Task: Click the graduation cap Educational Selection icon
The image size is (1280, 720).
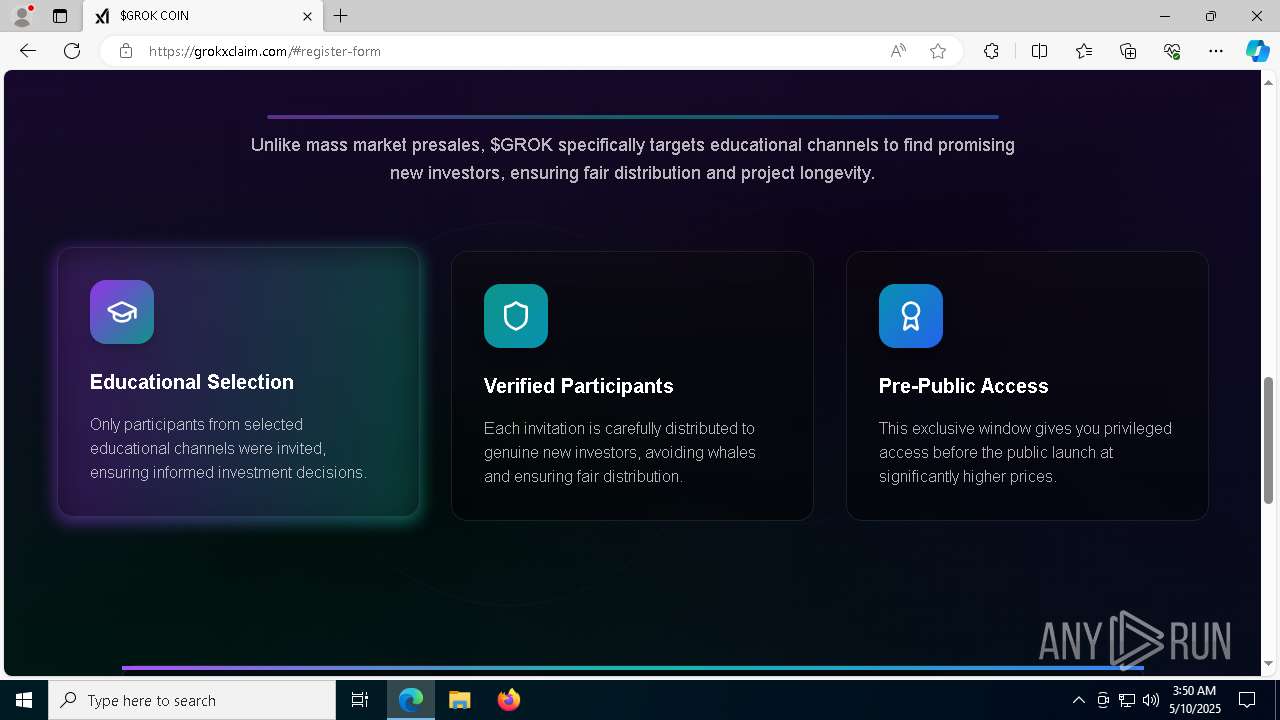Action: [x=122, y=312]
